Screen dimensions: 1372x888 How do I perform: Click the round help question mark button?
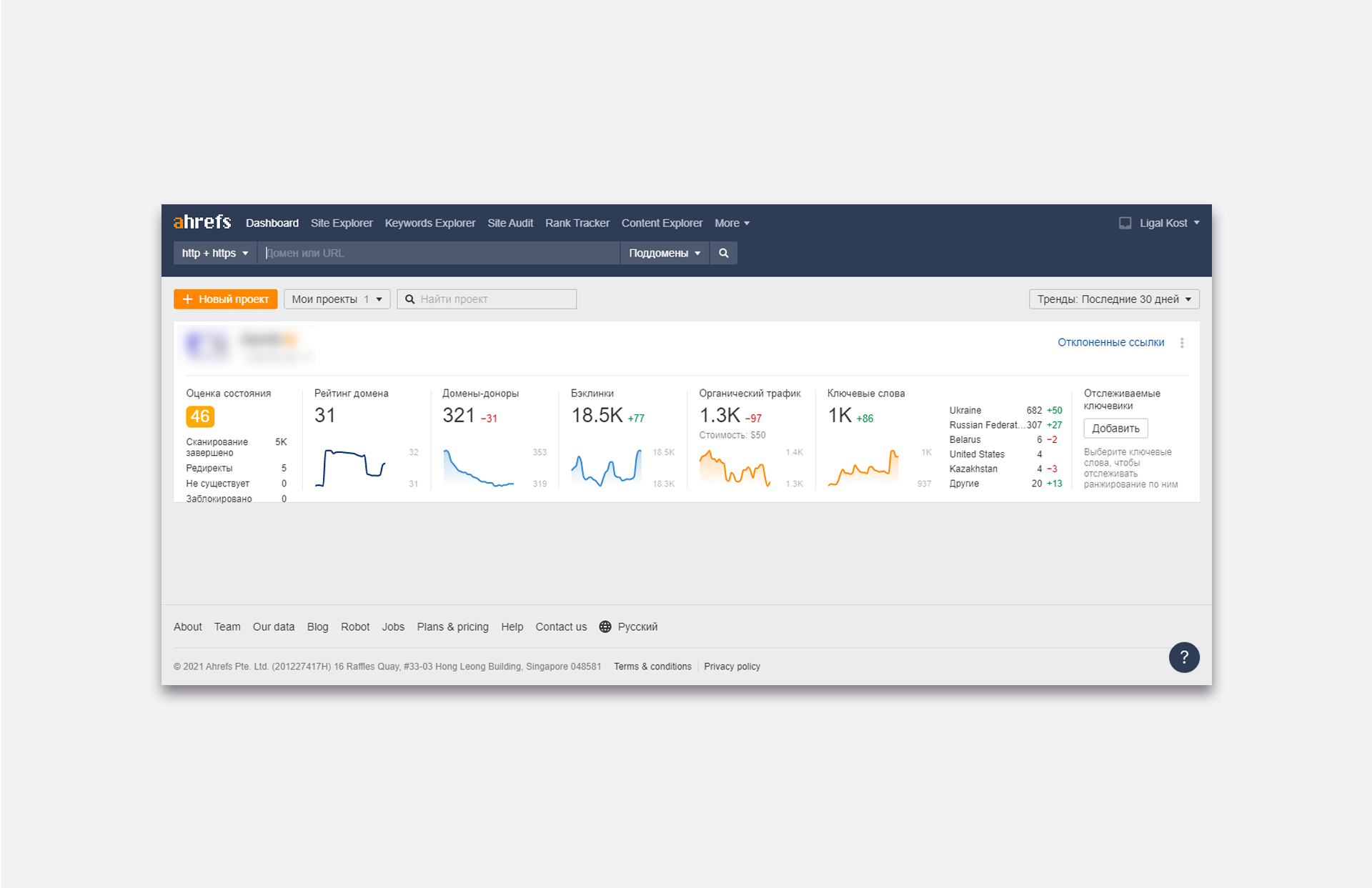pyautogui.click(x=1183, y=657)
